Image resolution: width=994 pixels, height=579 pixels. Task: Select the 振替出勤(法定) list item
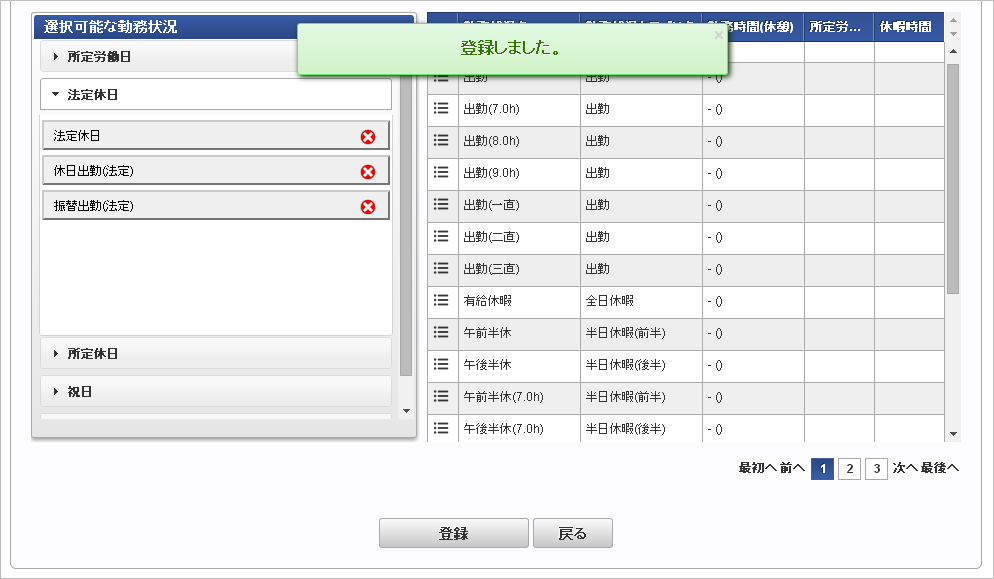(216, 205)
